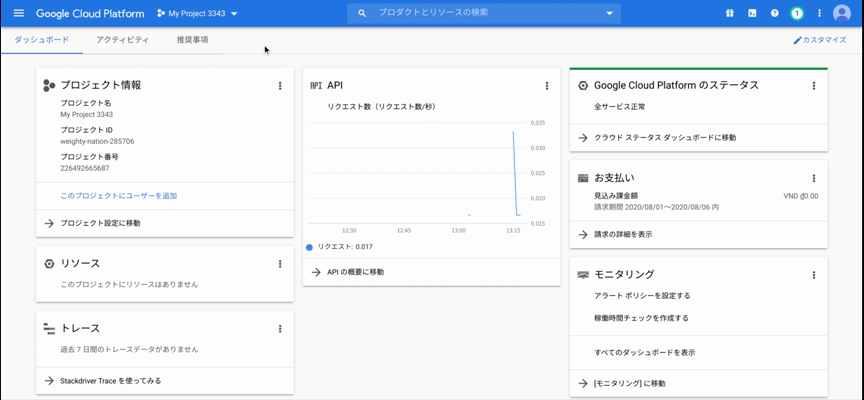Click the モニタリング monitor icon
Viewport: 864px width, 400px height.
[x=583, y=274]
